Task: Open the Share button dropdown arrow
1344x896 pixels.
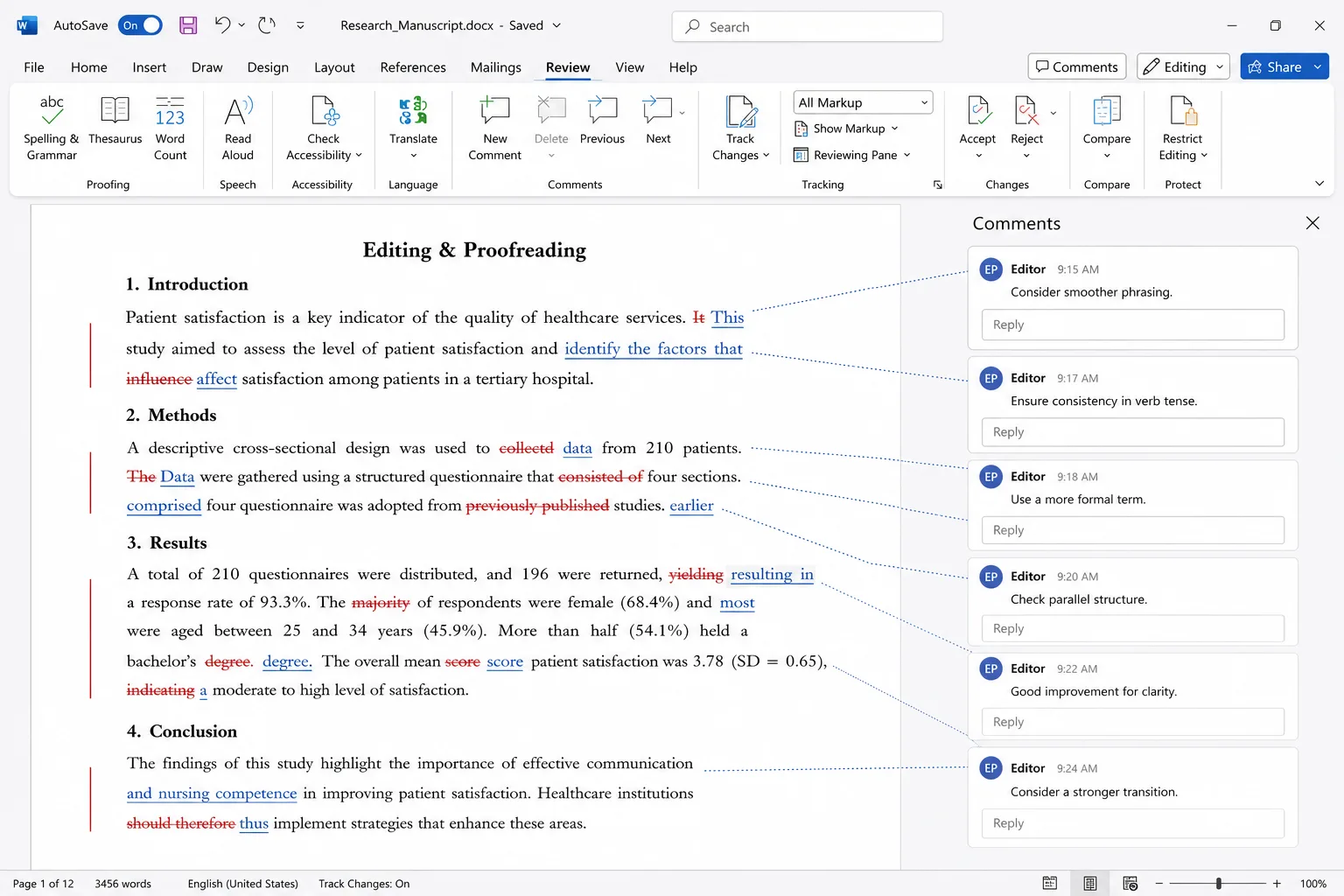Action: point(1317,66)
